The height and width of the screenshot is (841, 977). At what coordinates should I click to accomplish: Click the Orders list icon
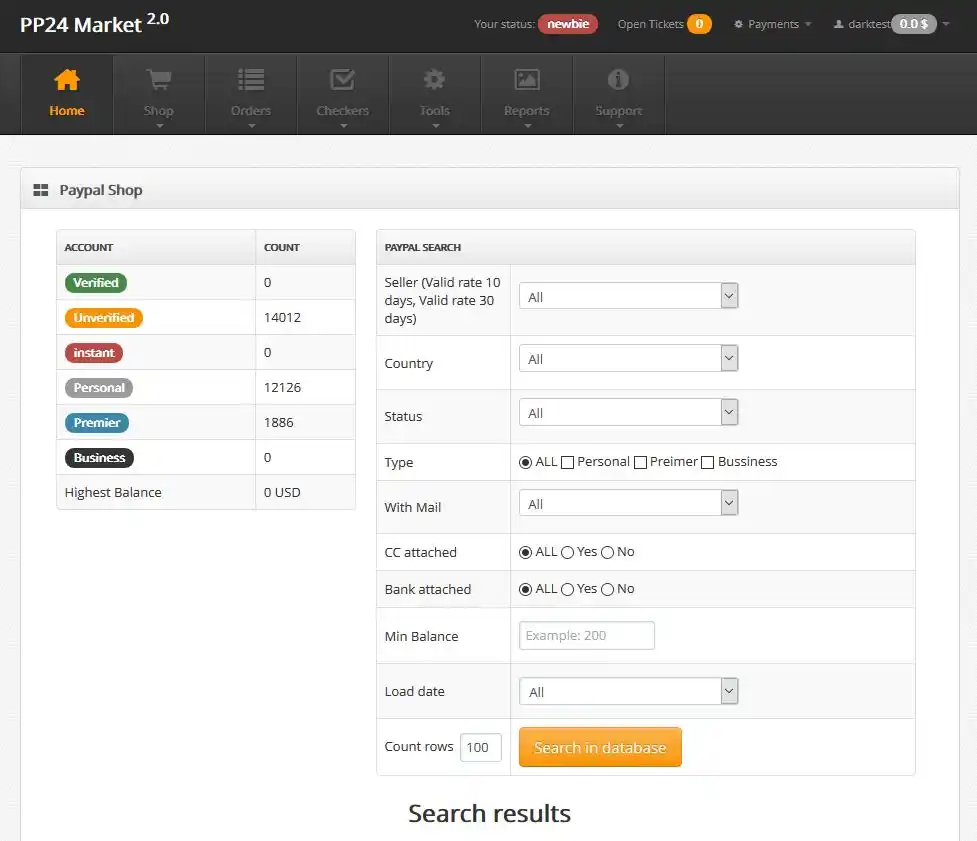[x=250, y=80]
